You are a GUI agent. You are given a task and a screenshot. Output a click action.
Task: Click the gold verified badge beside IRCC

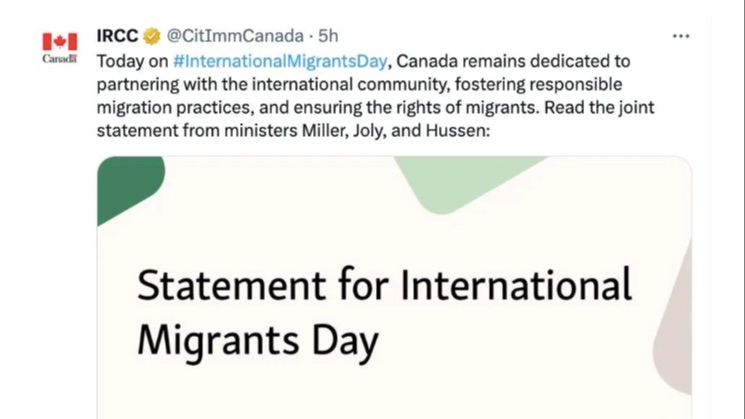pos(152,36)
